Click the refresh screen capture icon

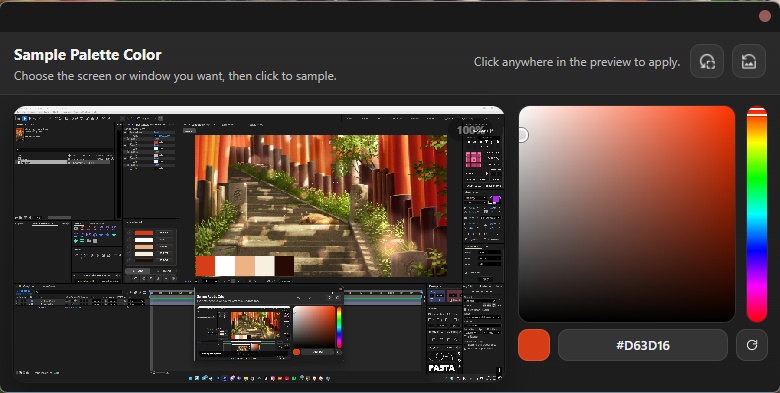pos(707,61)
